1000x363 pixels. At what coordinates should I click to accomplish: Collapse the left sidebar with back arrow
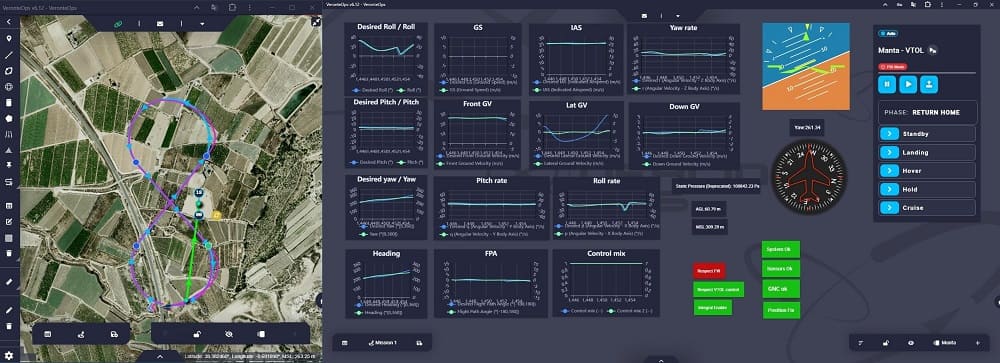pos(9,22)
